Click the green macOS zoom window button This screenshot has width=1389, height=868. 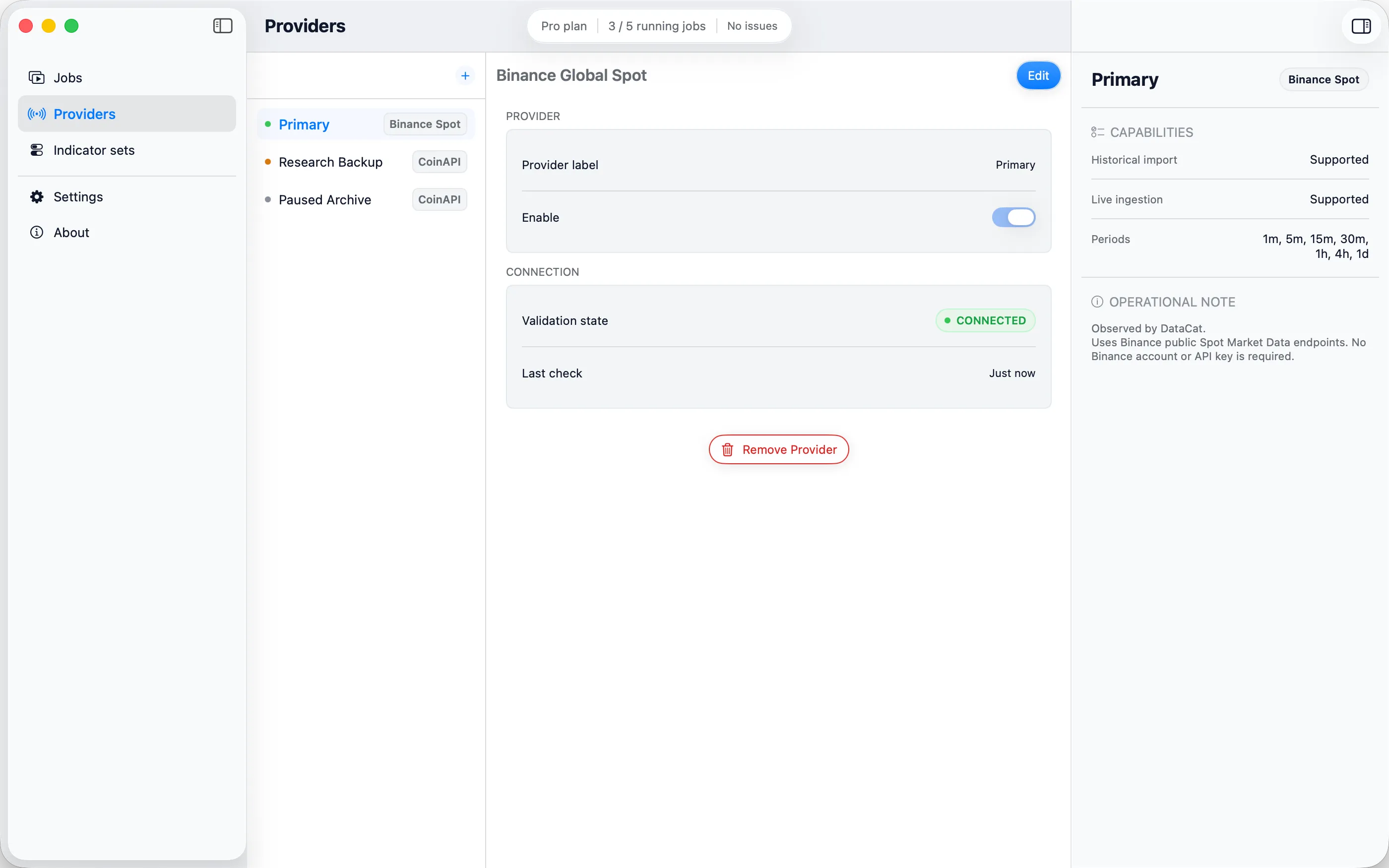click(71, 26)
